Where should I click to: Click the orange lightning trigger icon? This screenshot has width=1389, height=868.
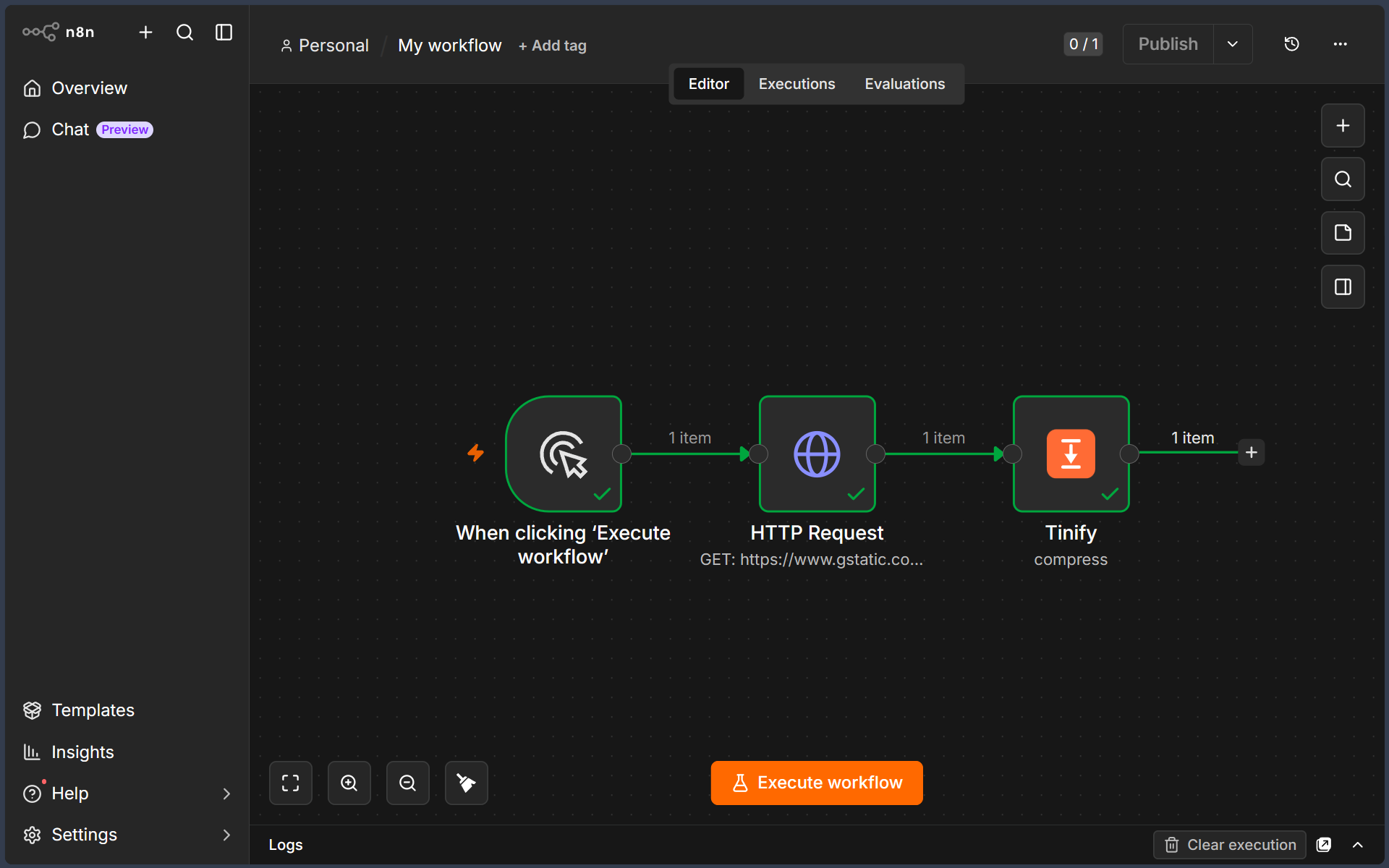coord(475,453)
